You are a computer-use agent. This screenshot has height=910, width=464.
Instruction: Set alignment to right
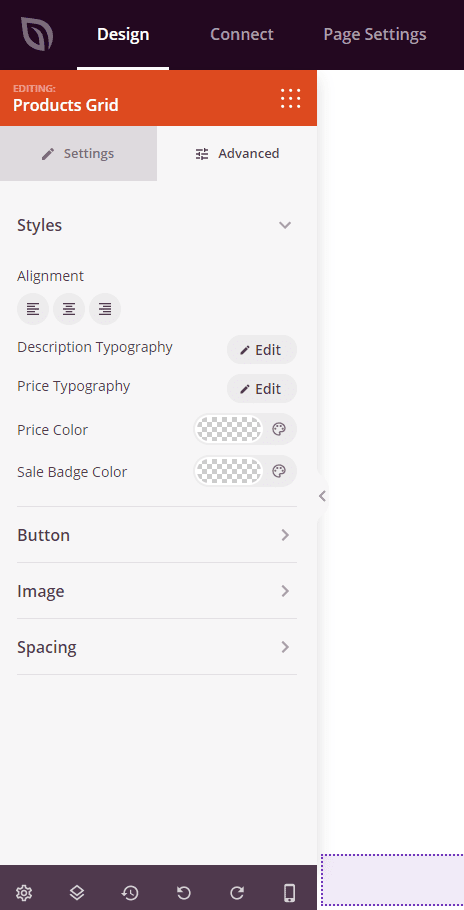coord(105,309)
